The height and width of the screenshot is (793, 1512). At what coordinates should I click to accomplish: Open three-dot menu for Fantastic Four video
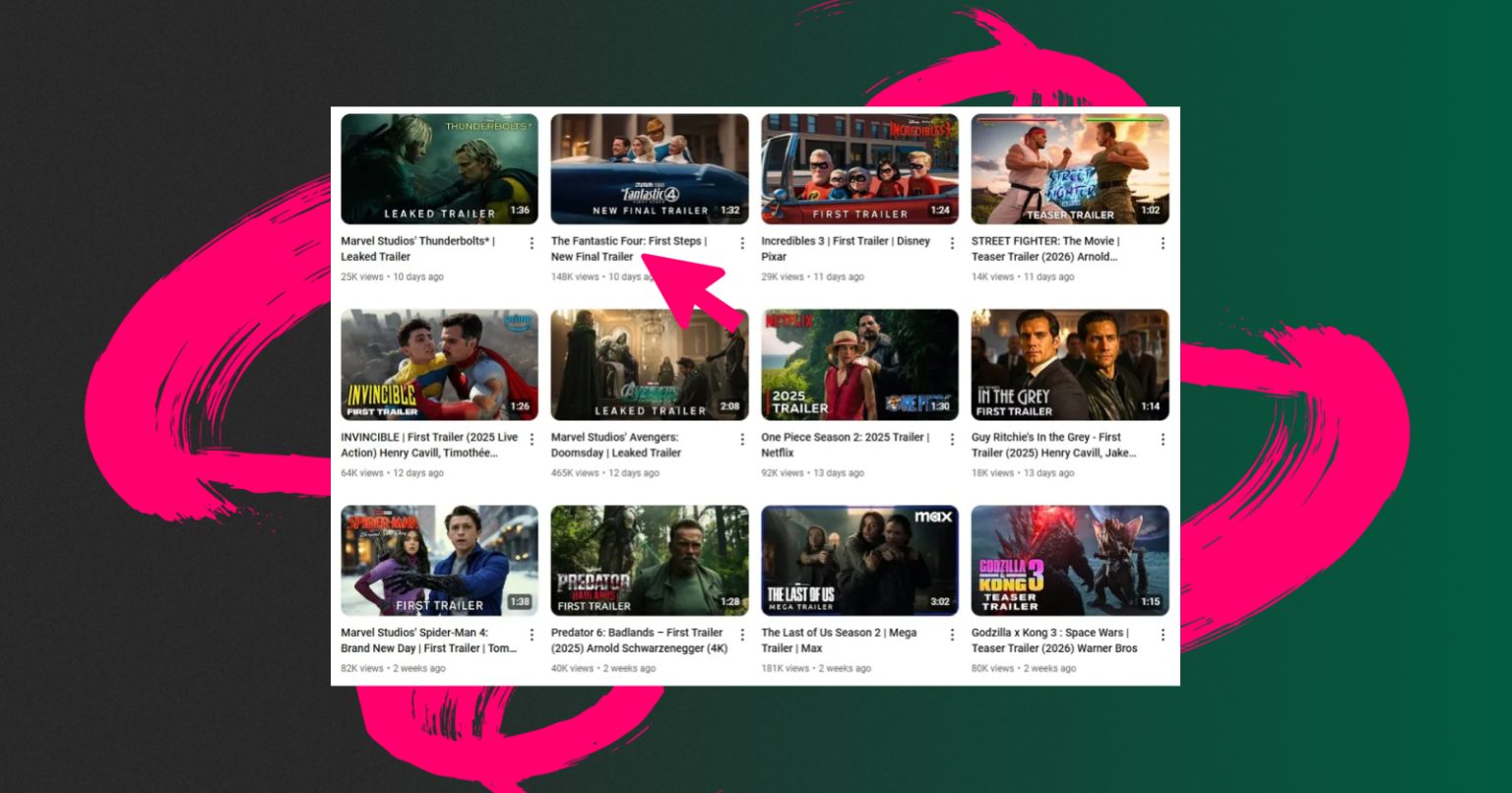pos(742,243)
